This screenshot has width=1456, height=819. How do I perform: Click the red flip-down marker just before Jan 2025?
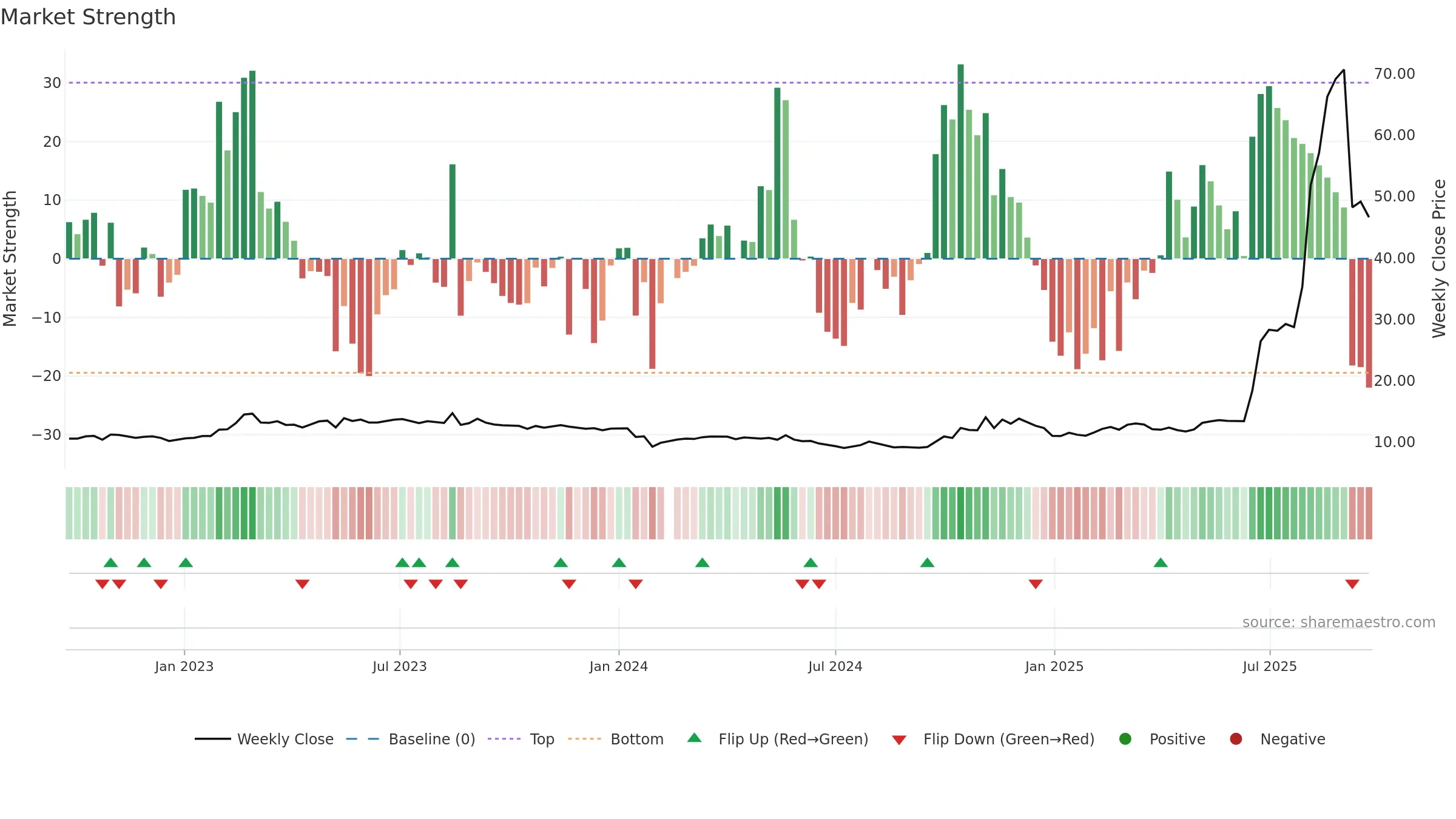click(1036, 584)
